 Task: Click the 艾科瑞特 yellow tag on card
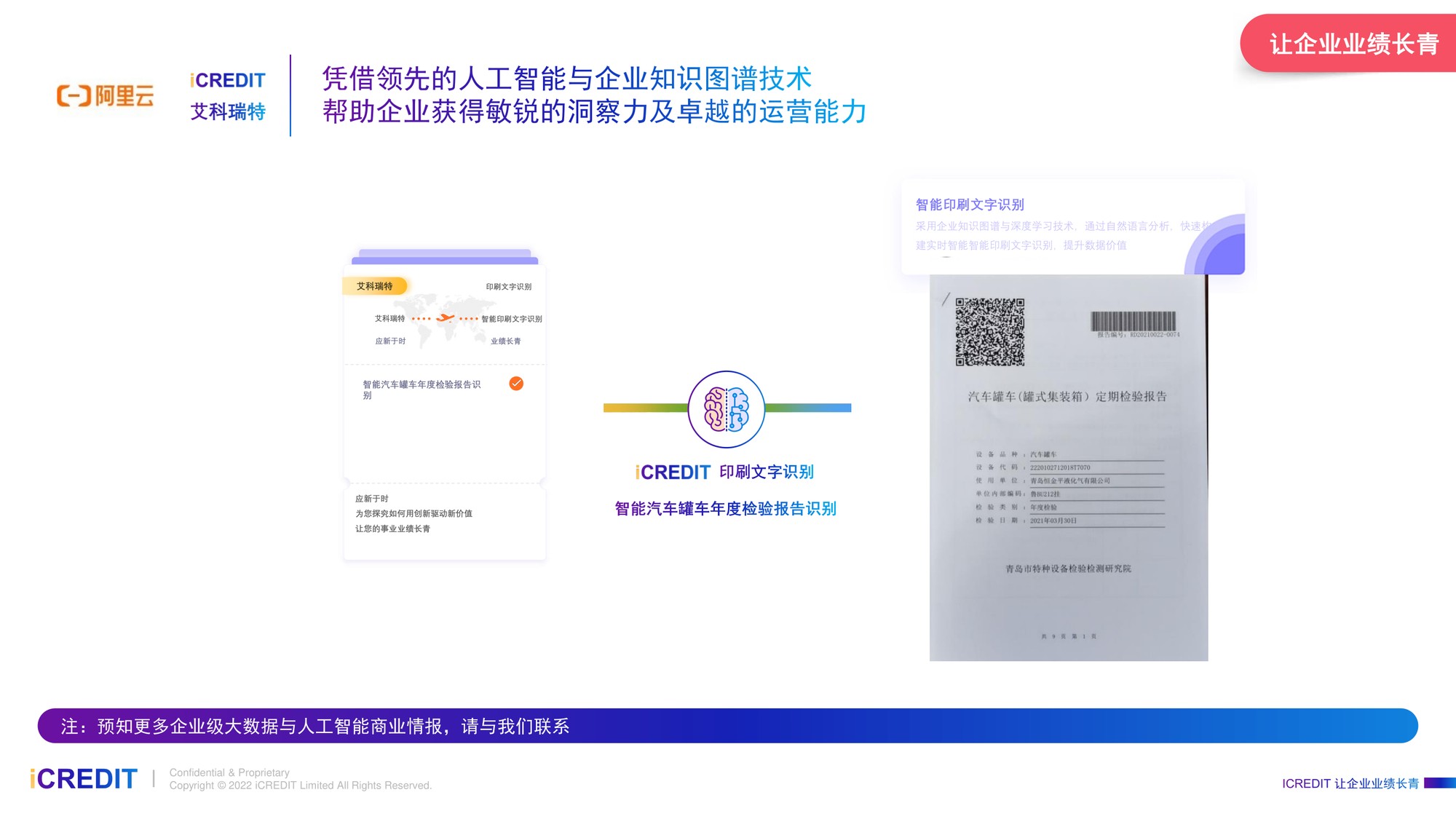375,286
